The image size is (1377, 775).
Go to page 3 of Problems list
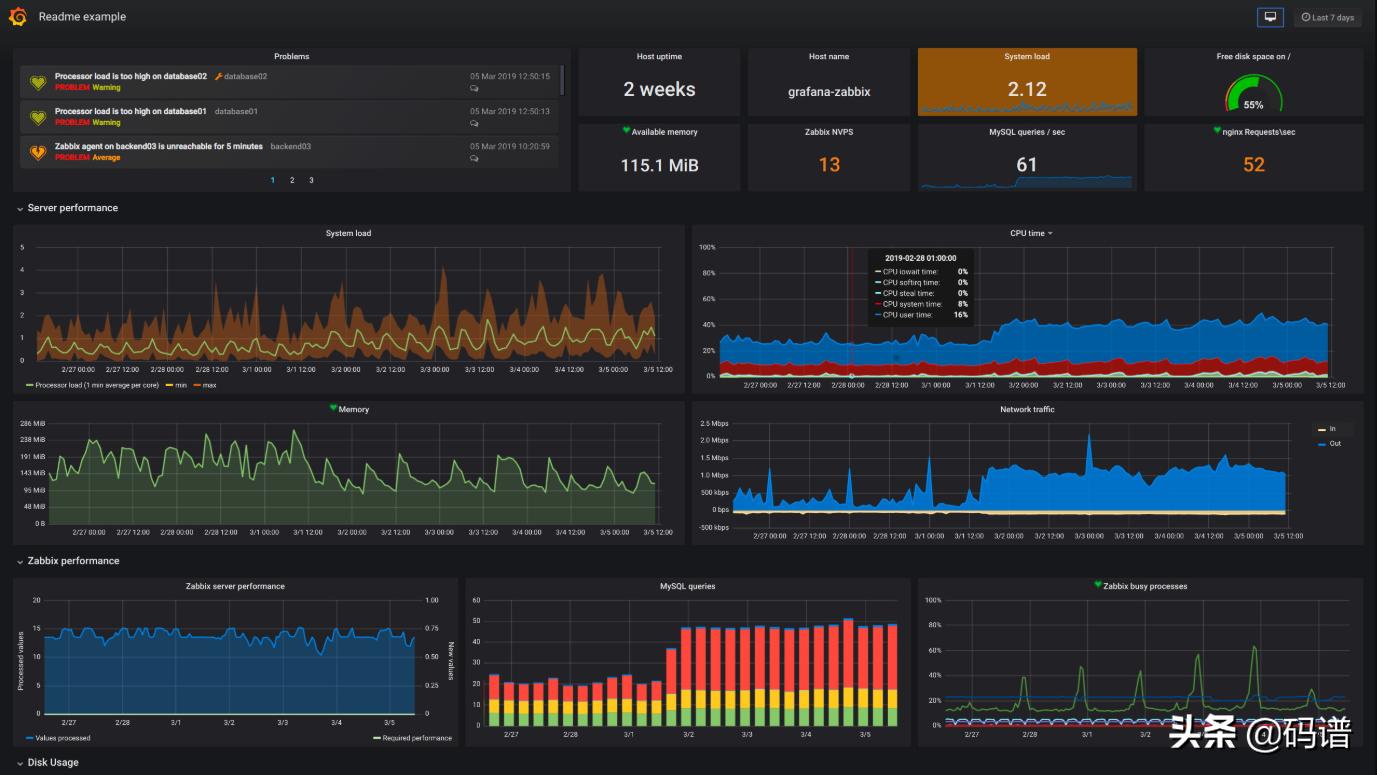tap(311, 180)
